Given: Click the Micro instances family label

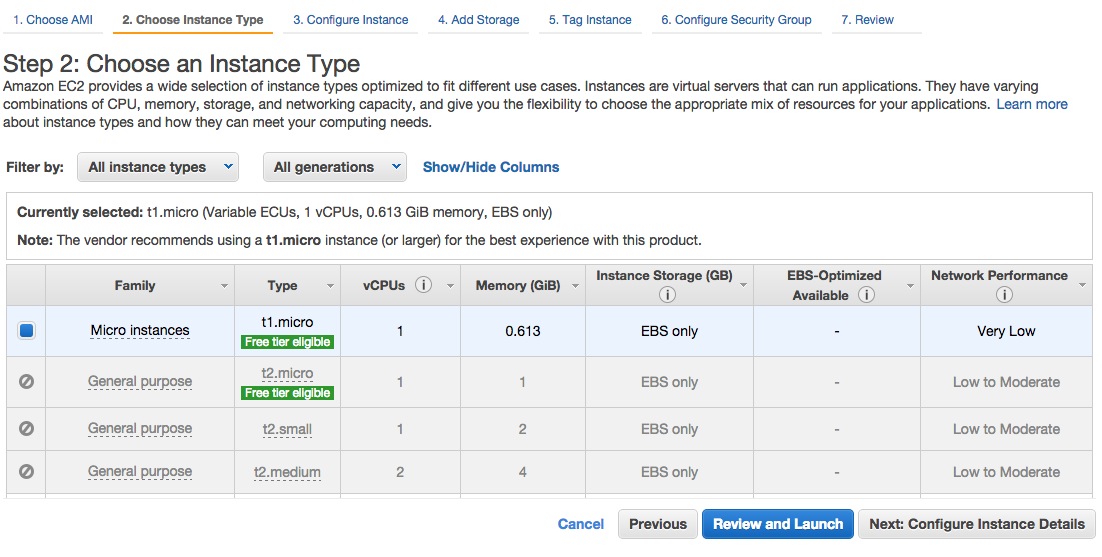Looking at the screenshot, I should click(x=140, y=330).
